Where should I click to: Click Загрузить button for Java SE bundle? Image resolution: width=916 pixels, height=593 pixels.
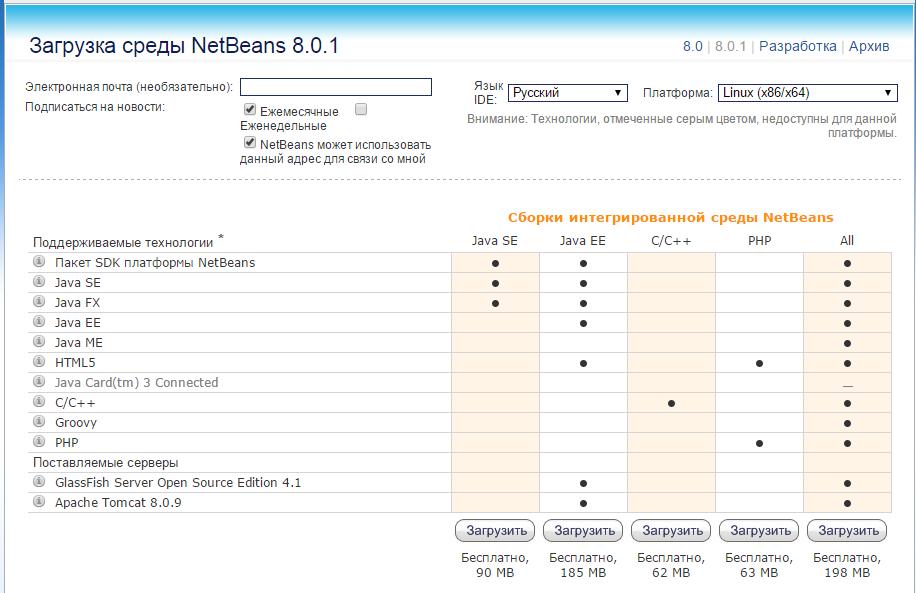coord(495,530)
